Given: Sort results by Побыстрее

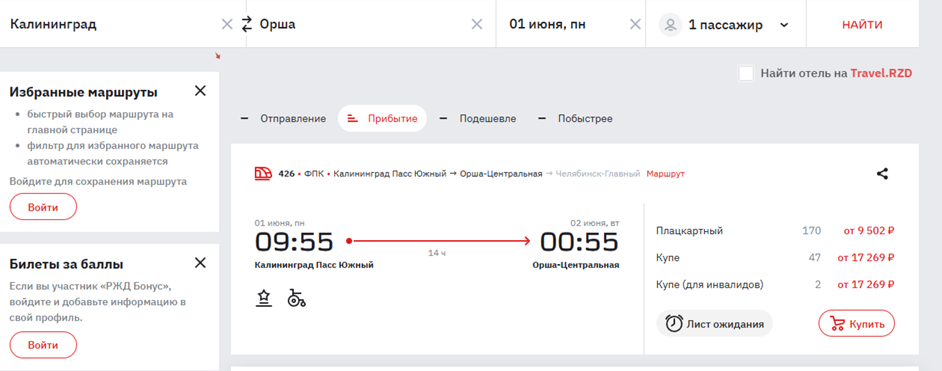Looking at the screenshot, I should [575, 119].
